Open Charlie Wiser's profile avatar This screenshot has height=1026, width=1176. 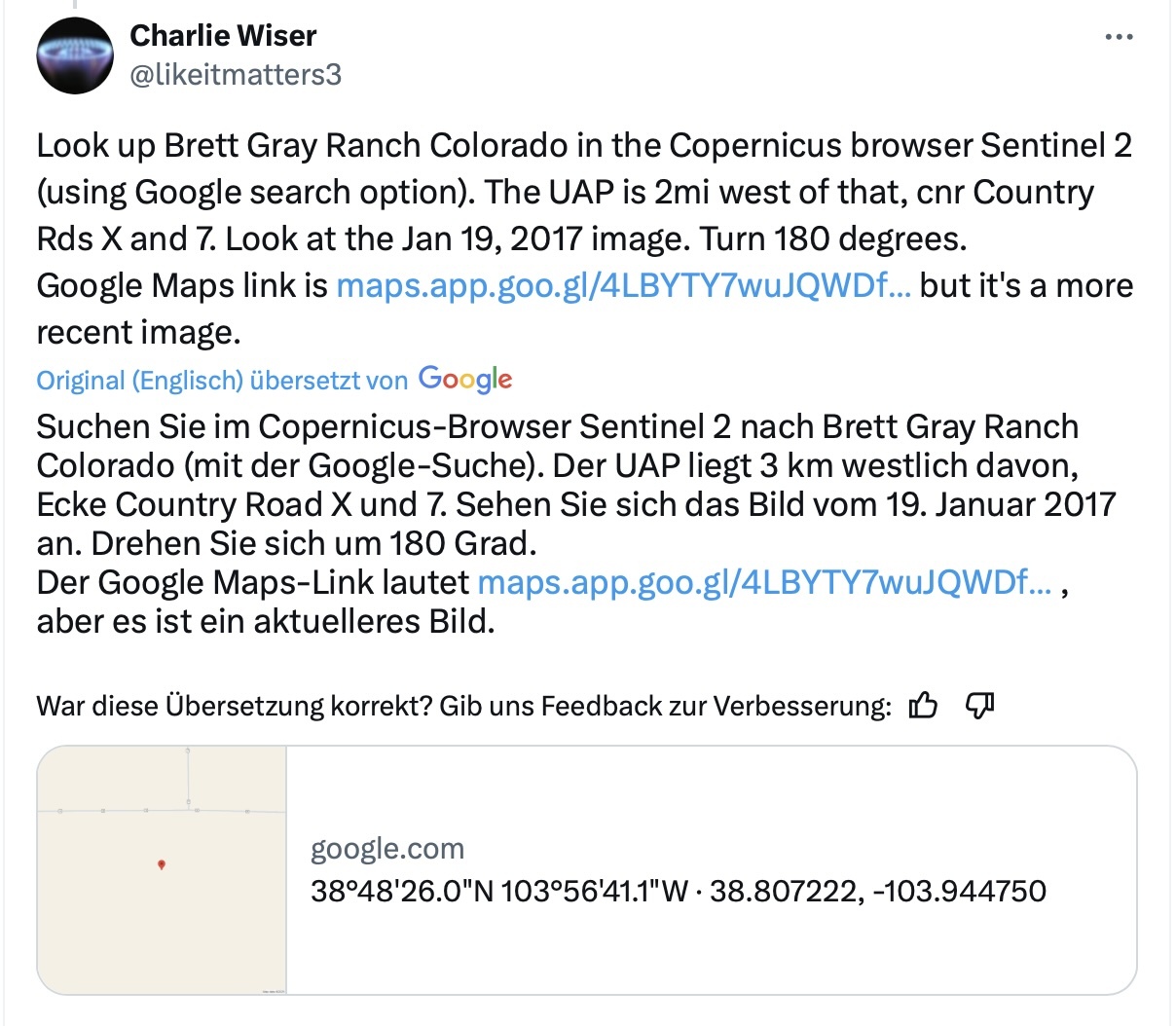[75, 55]
